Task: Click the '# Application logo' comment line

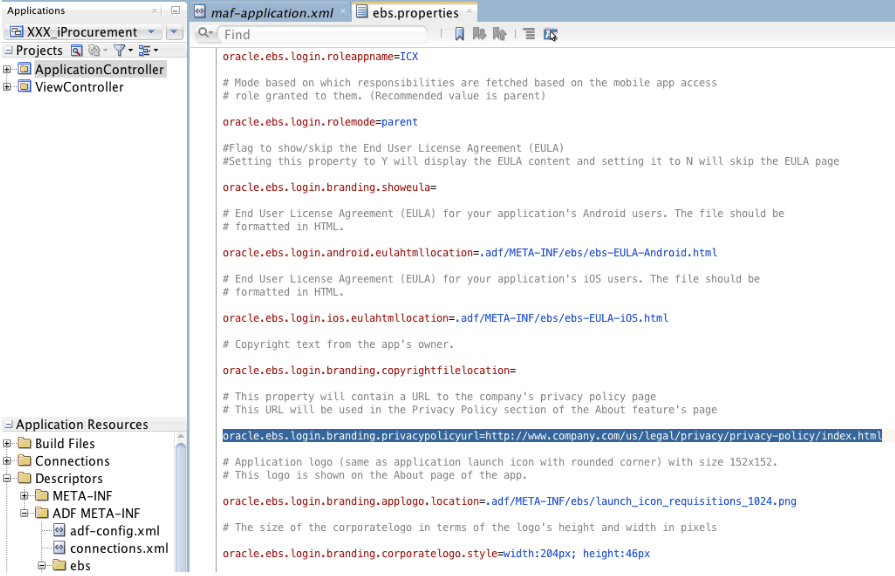Action: tap(500, 462)
